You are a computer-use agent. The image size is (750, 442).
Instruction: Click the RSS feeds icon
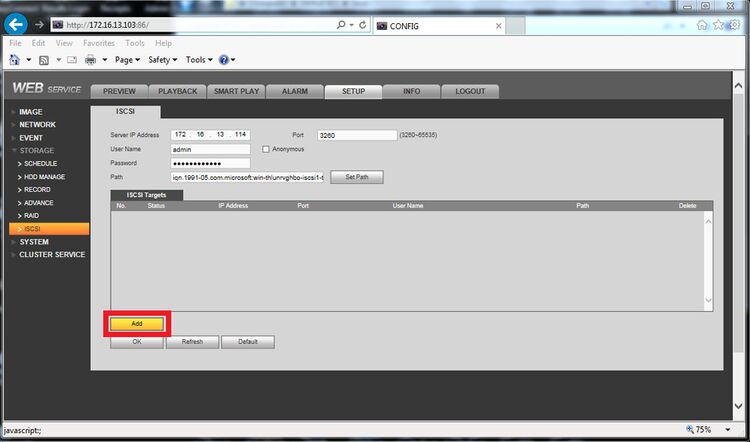pos(44,60)
